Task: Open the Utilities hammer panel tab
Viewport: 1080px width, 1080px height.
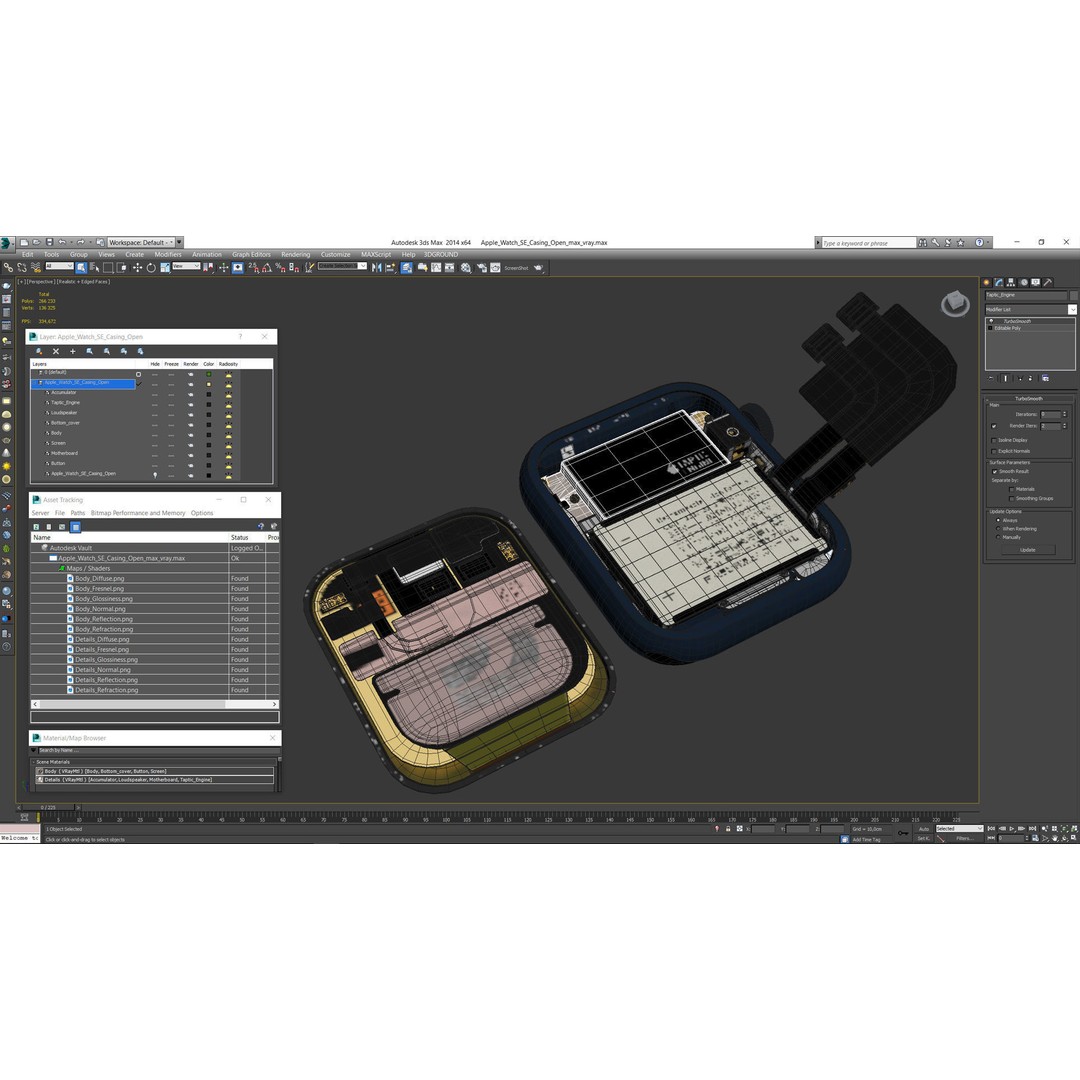Action: tap(1048, 282)
